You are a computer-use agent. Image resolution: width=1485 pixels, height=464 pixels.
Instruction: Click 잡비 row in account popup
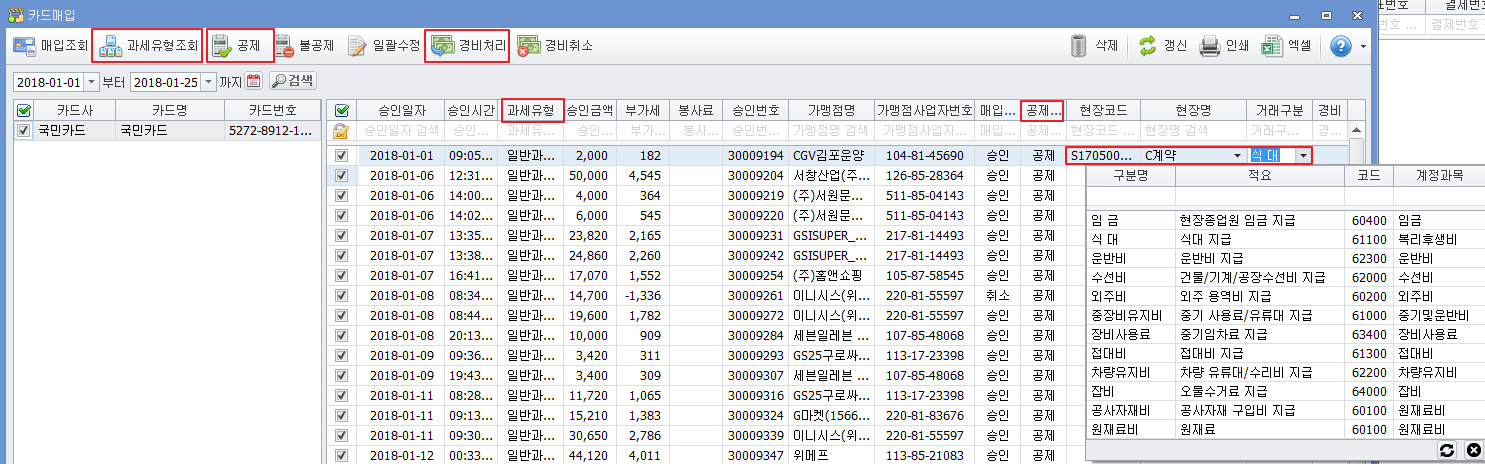[1285, 391]
